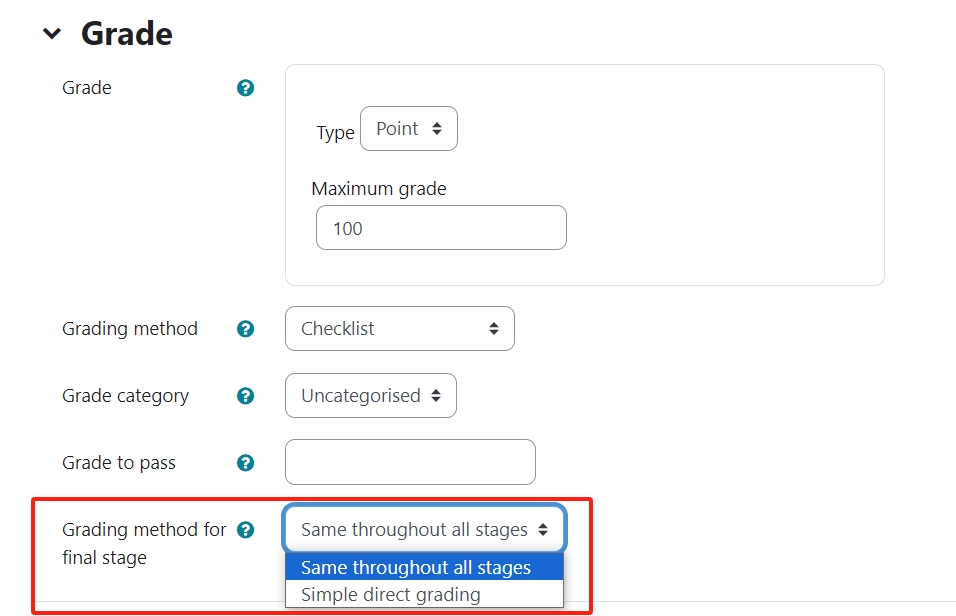Click inside the Maximum grade field
The width and height of the screenshot is (956, 616).
click(441, 227)
